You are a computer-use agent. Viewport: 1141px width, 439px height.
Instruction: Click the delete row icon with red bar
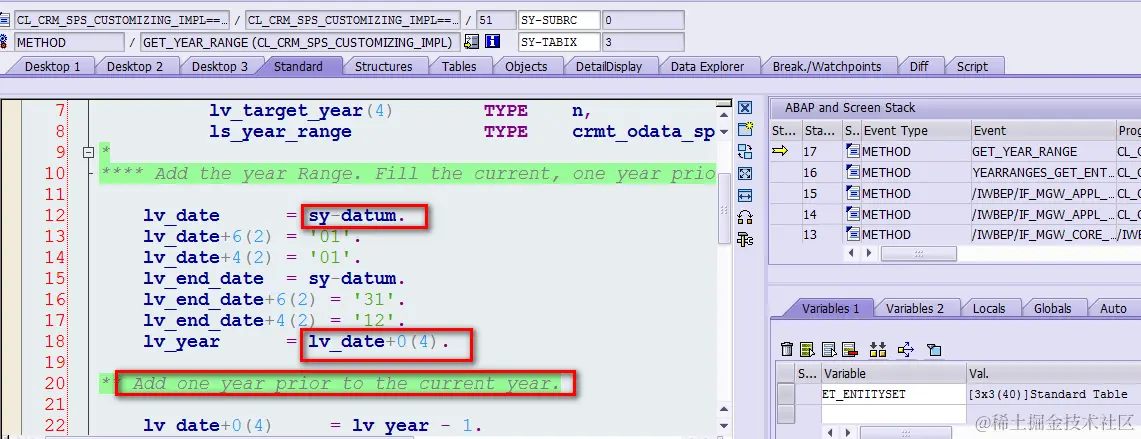click(x=848, y=349)
